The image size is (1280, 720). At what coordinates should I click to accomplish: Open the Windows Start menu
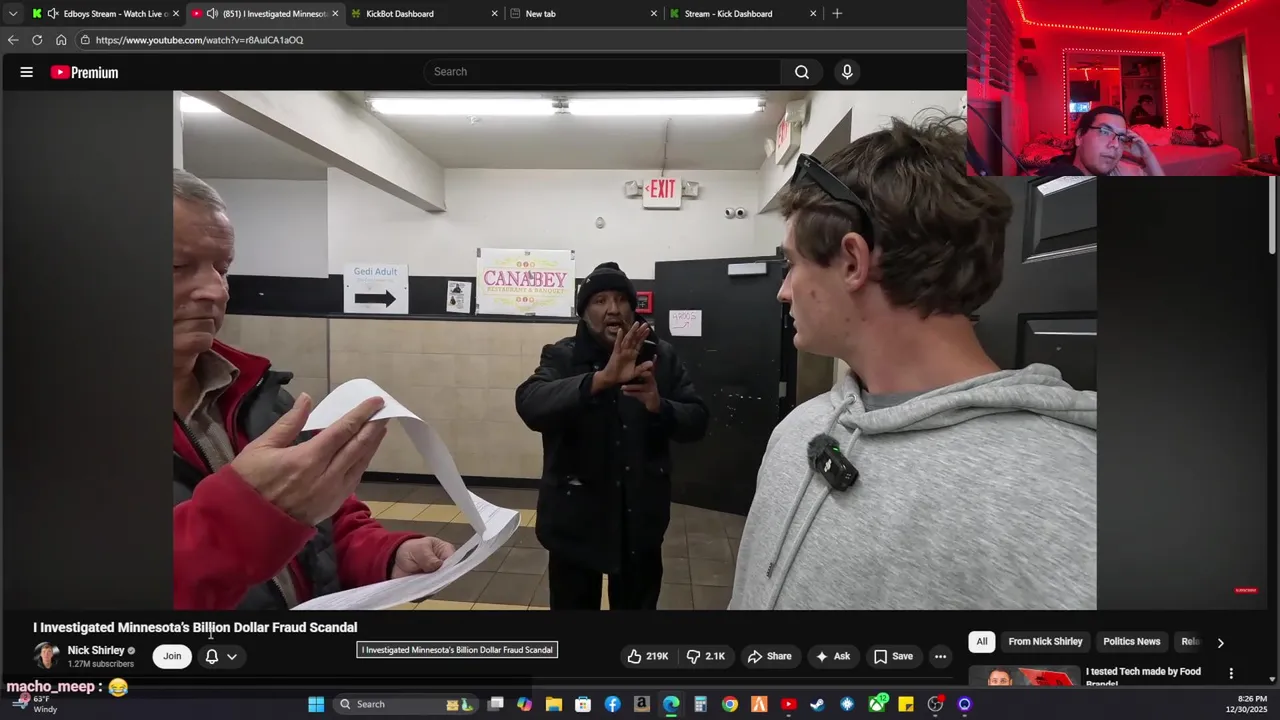316,704
